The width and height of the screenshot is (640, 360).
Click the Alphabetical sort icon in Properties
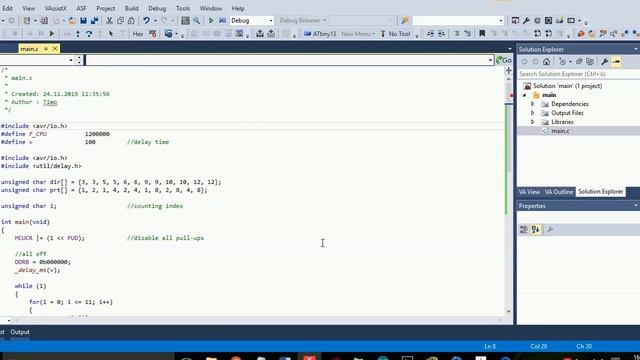(536, 230)
